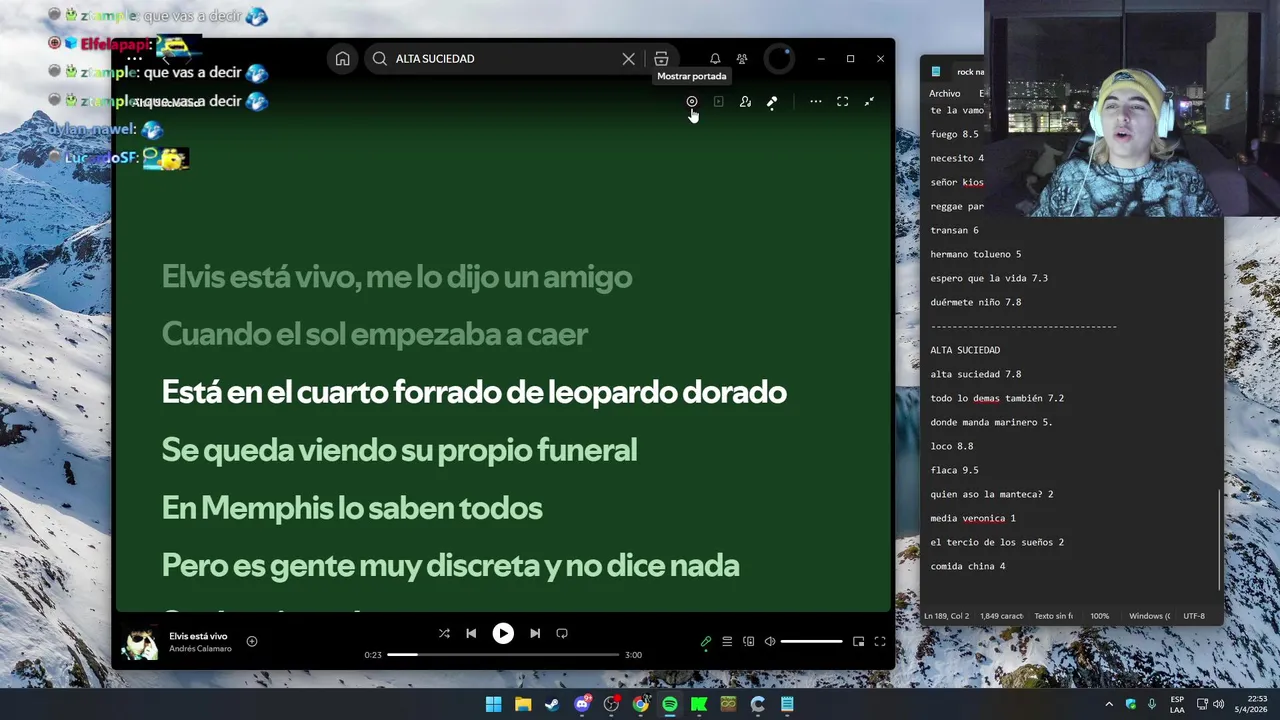Toggle repeat mode
The height and width of the screenshot is (720, 1280).
pyautogui.click(x=562, y=633)
